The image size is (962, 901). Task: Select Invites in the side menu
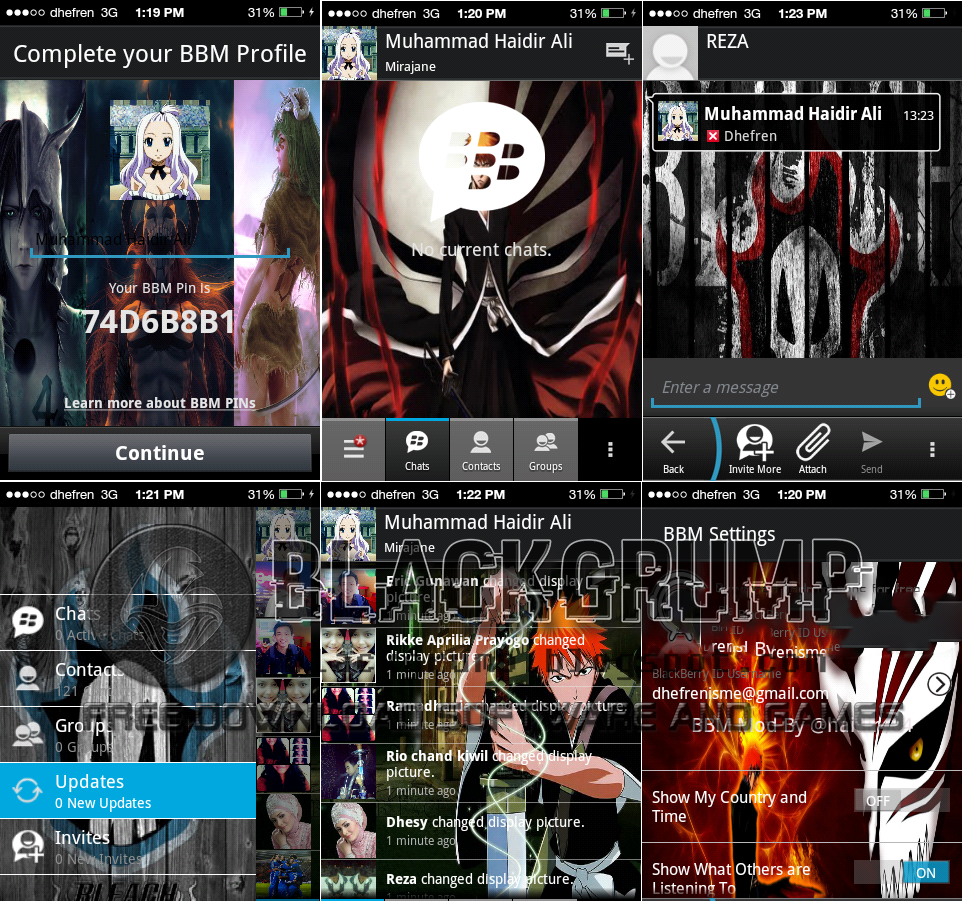pyautogui.click(x=128, y=846)
